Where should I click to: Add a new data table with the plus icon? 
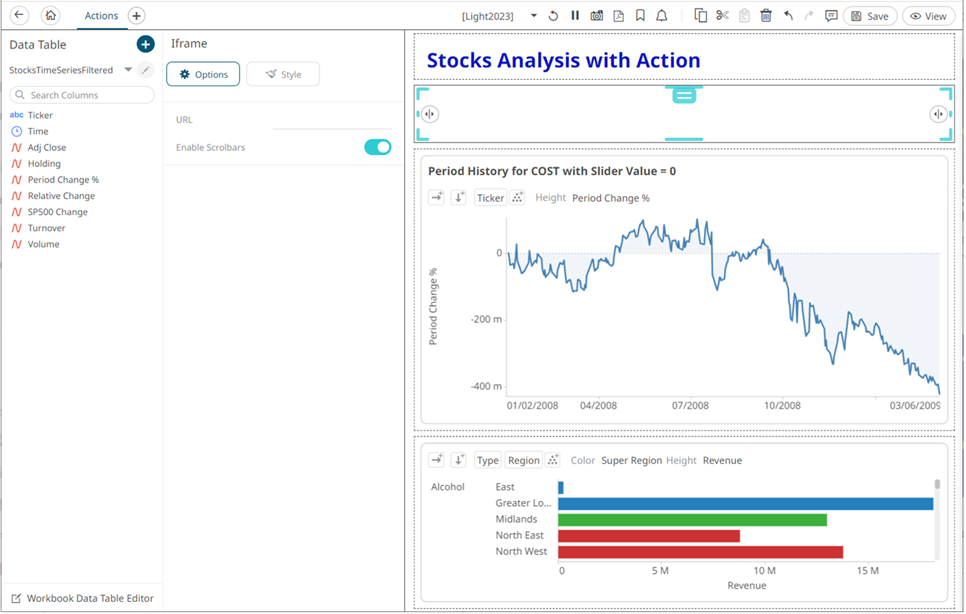click(145, 44)
